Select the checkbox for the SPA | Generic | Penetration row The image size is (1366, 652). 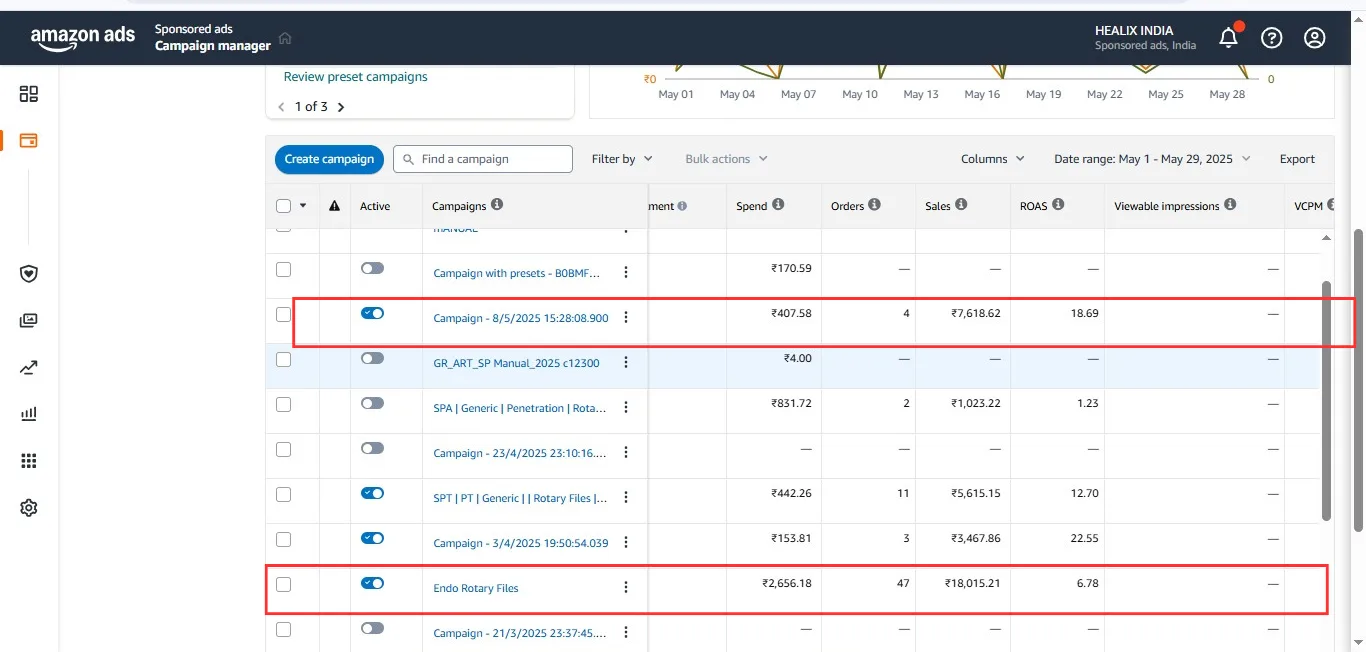(283, 404)
